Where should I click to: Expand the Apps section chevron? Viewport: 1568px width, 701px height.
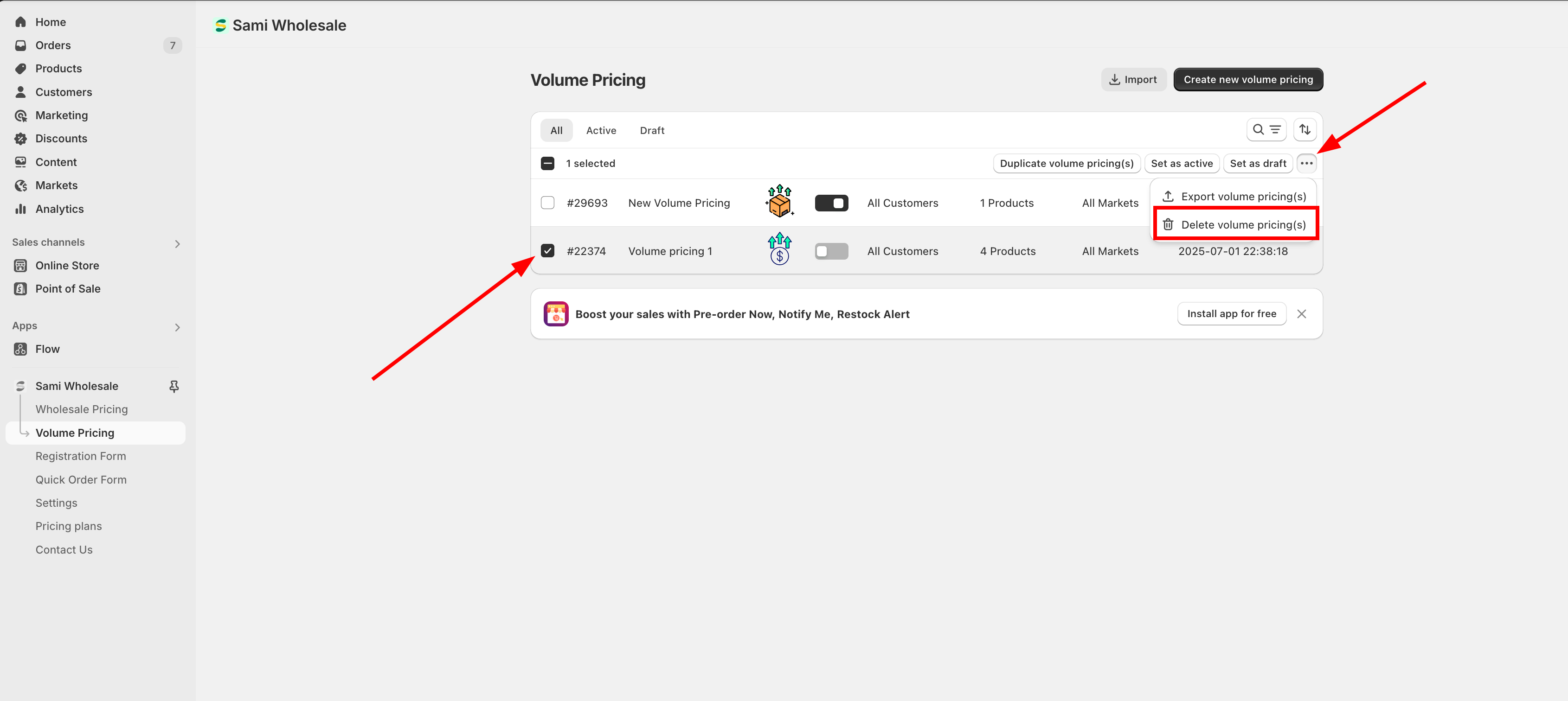tap(177, 327)
